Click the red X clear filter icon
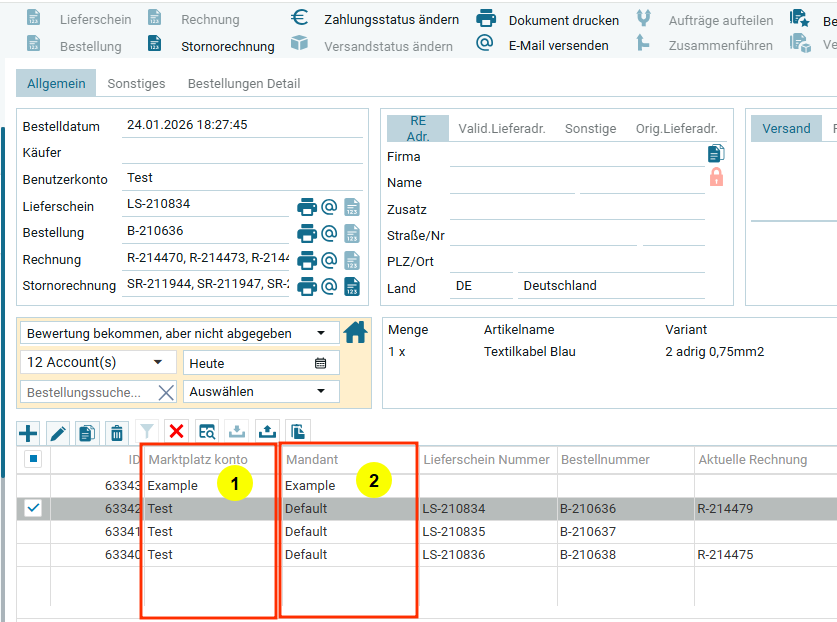 177,432
